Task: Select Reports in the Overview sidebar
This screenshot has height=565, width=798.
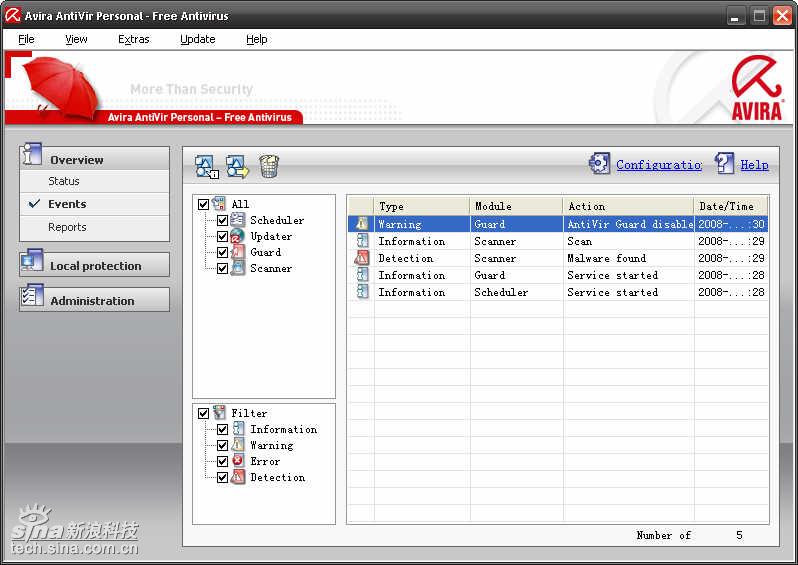Action: pyautogui.click(x=67, y=227)
